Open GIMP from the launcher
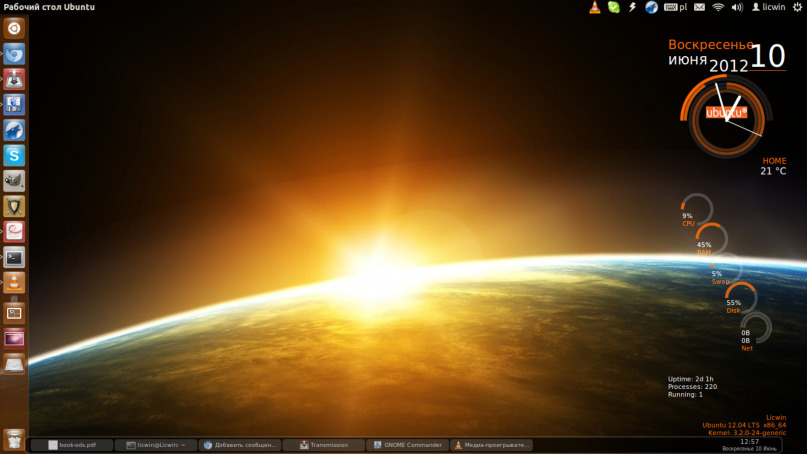 (x=14, y=181)
